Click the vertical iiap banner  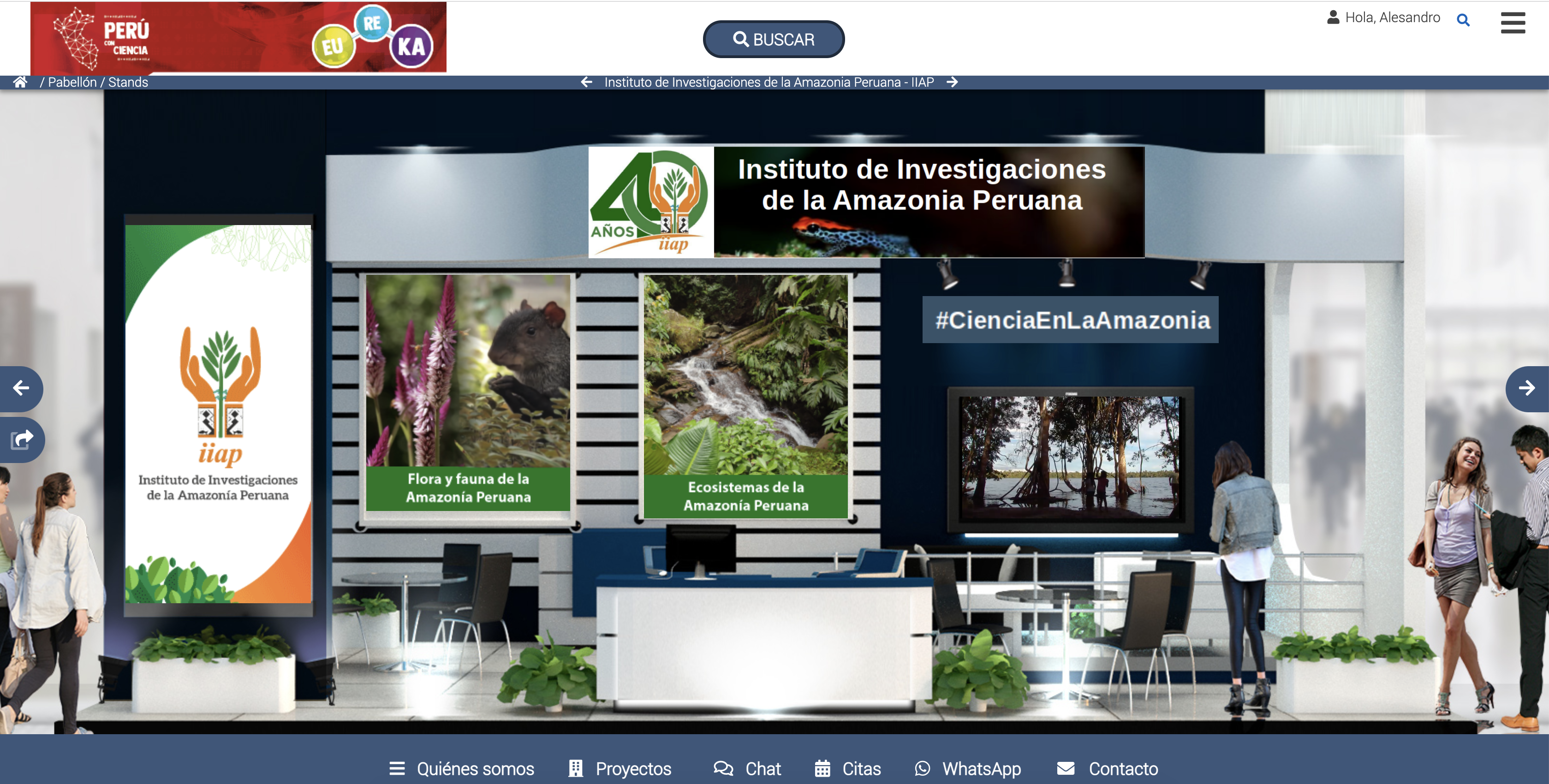(x=218, y=414)
